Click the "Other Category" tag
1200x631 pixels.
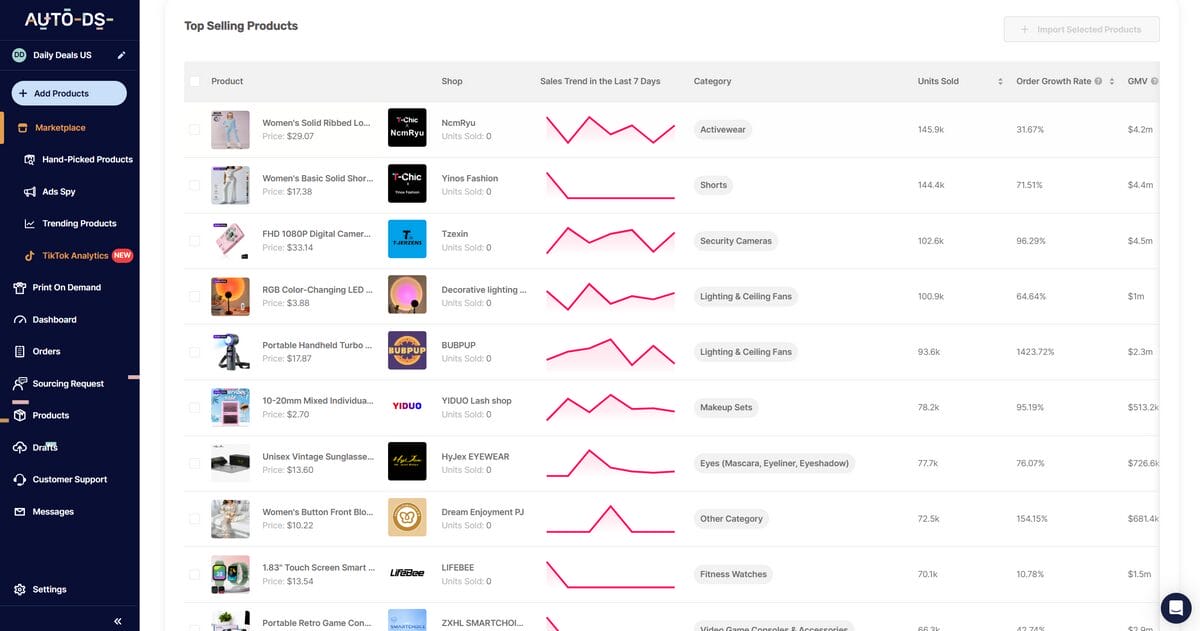[x=731, y=518]
